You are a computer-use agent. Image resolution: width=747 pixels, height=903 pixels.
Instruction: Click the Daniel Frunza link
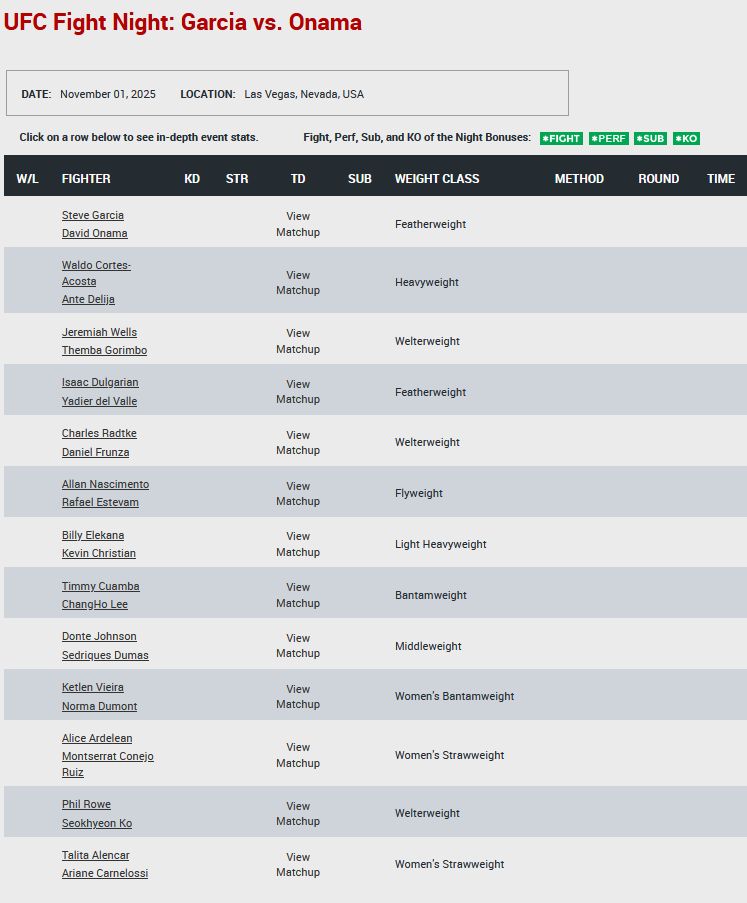coord(95,452)
